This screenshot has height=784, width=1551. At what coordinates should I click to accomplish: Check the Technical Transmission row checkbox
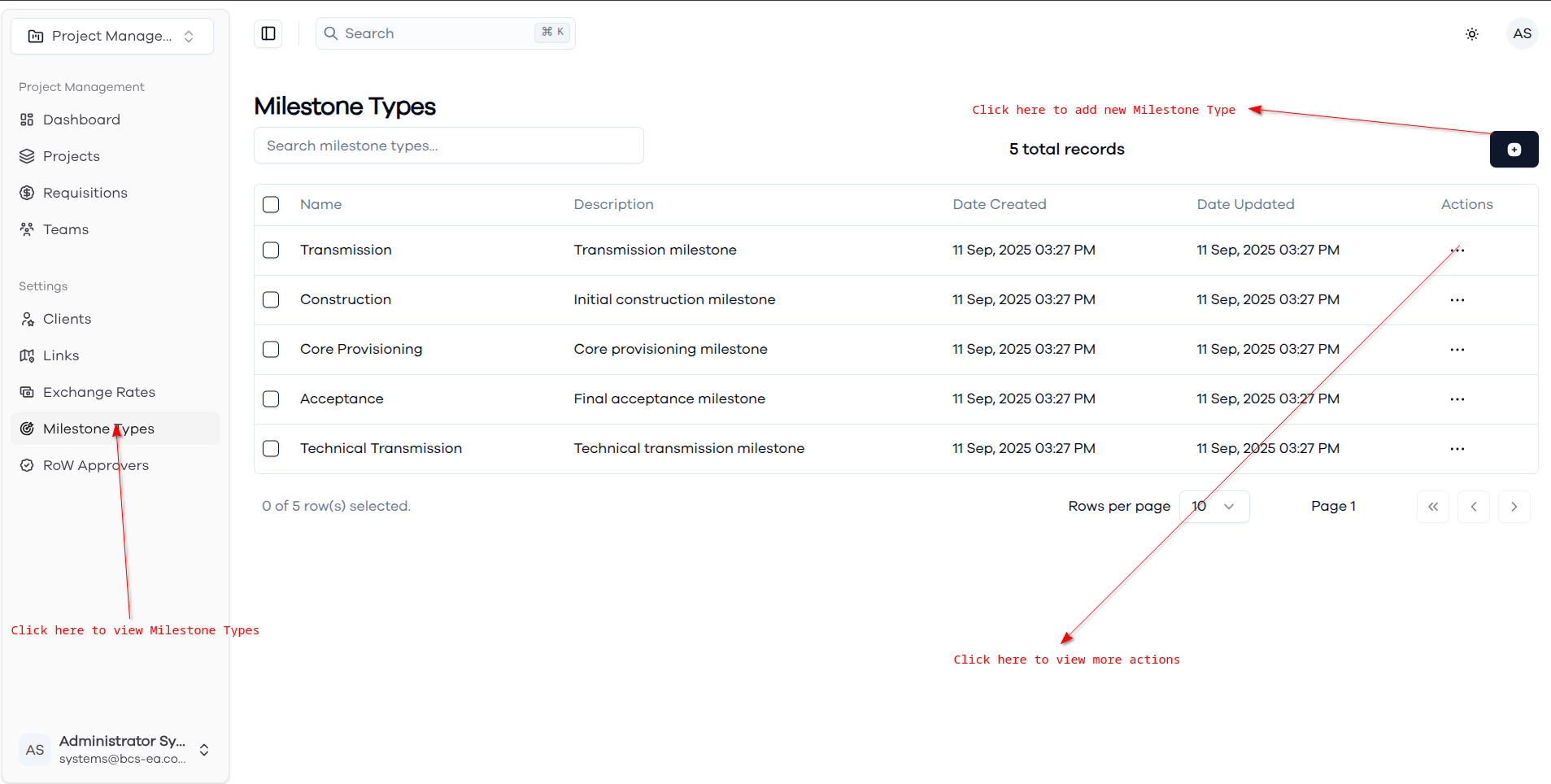click(271, 448)
